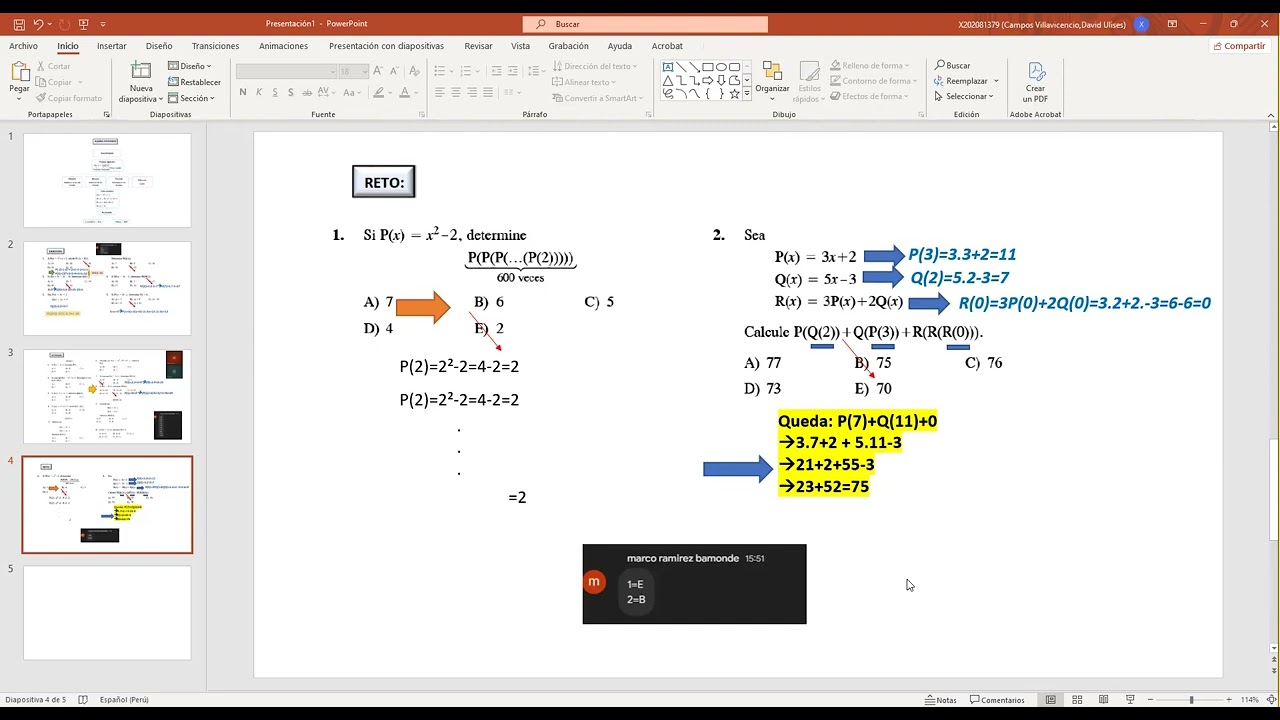Open Organizar arrange tool

772,80
